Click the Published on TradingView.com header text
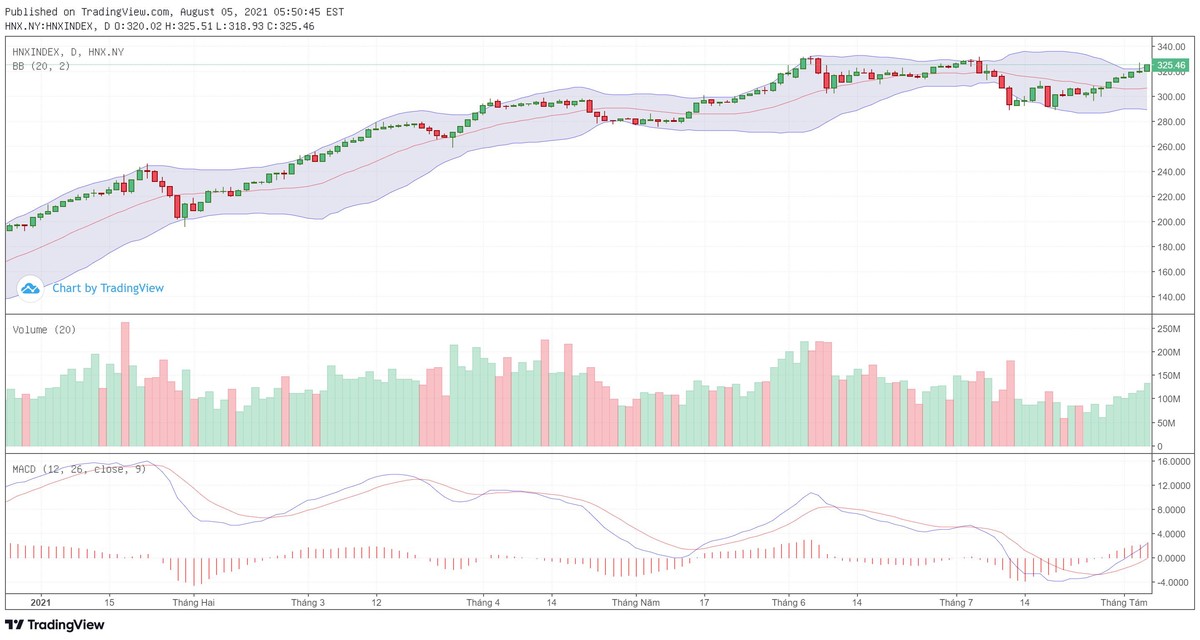 174,12
